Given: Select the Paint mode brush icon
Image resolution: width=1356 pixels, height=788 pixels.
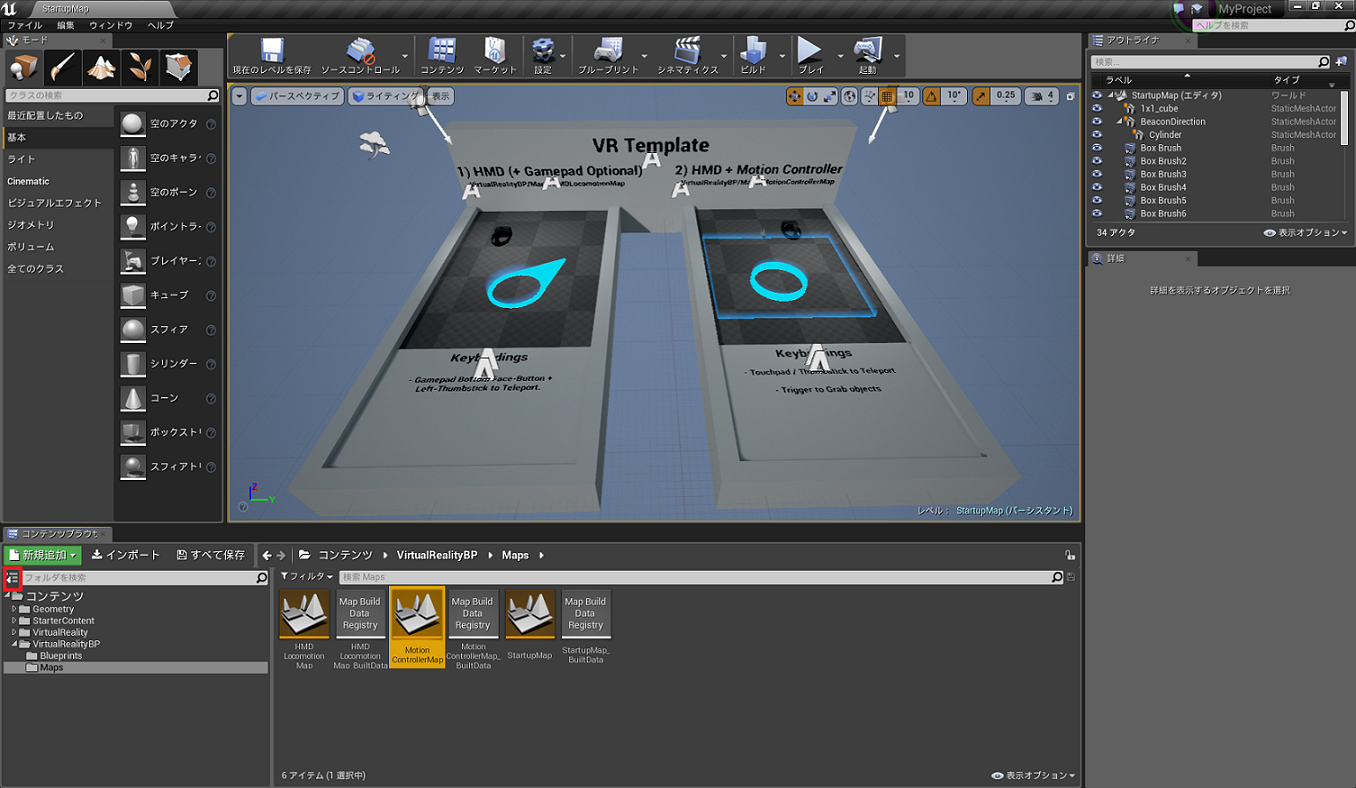Looking at the screenshot, I should (x=62, y=67).
